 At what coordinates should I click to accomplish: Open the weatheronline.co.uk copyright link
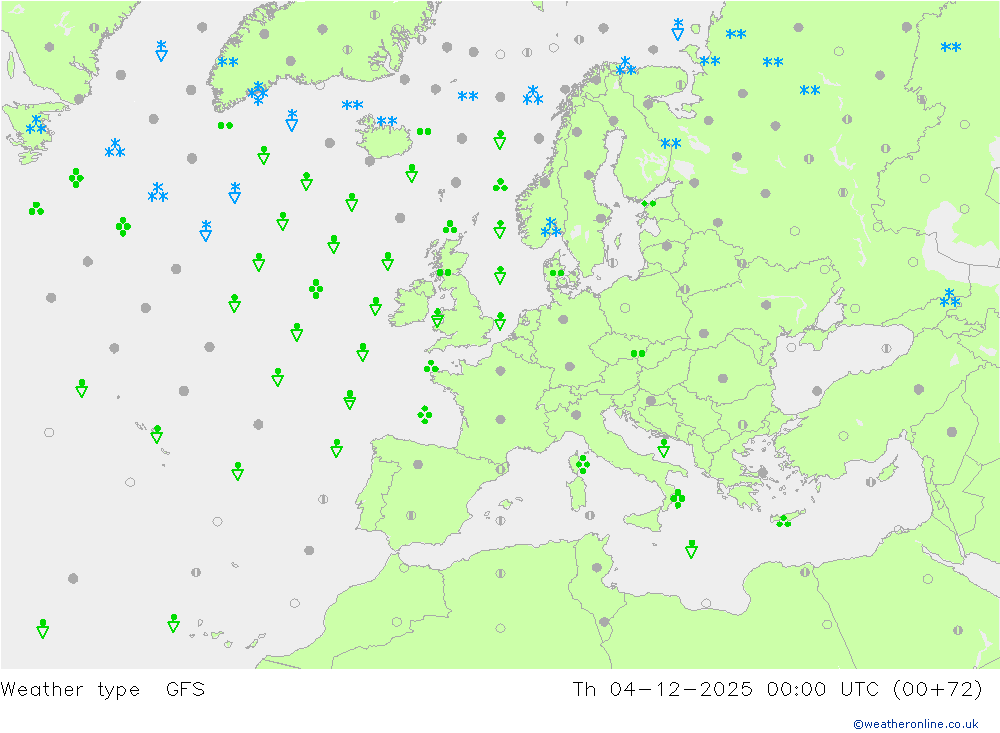916,723
